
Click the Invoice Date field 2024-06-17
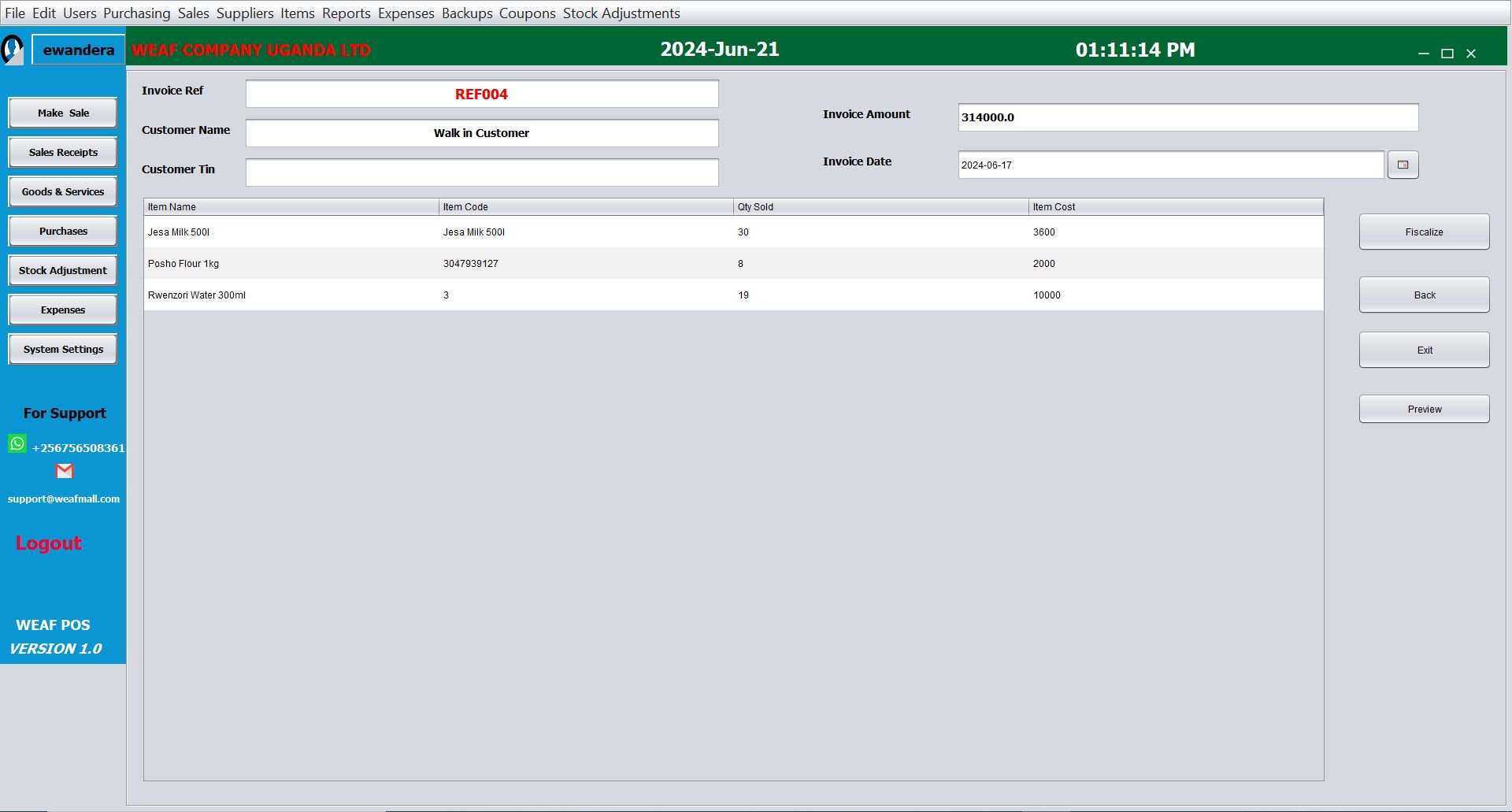coord(1171,165)
